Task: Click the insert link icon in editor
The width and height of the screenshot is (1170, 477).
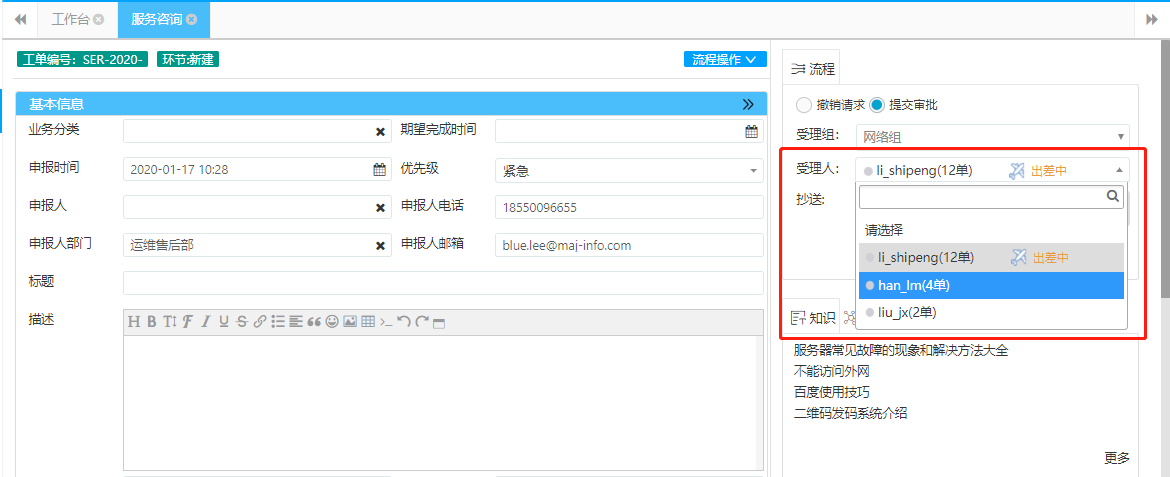Action: pyautogui.click(x=259, y=322)
